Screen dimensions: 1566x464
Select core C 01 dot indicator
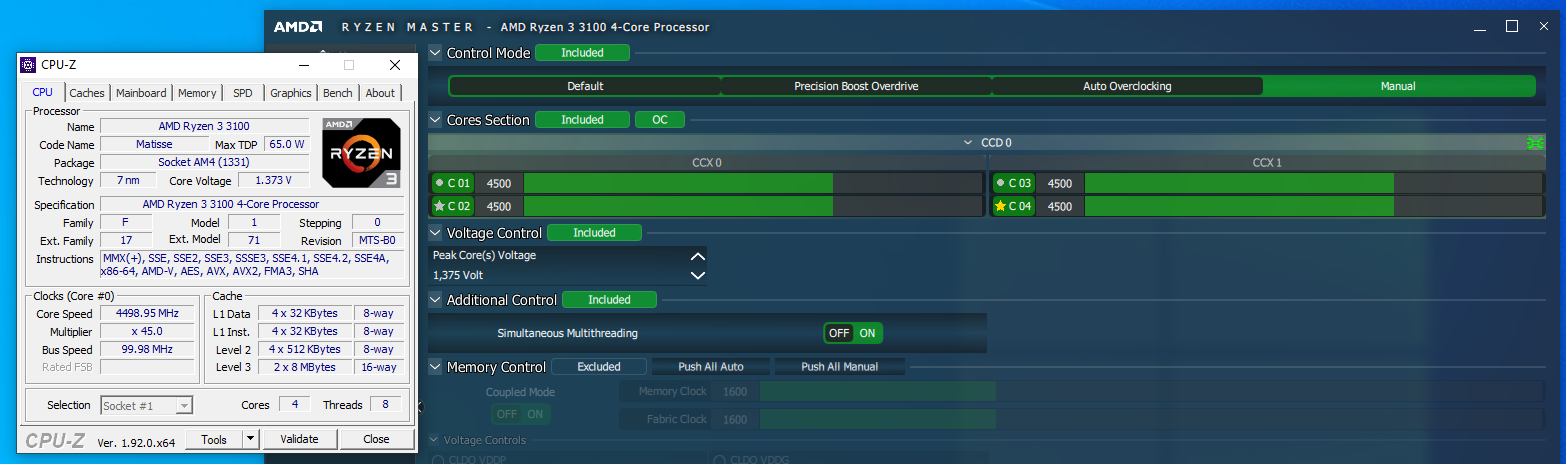[439, 183]
